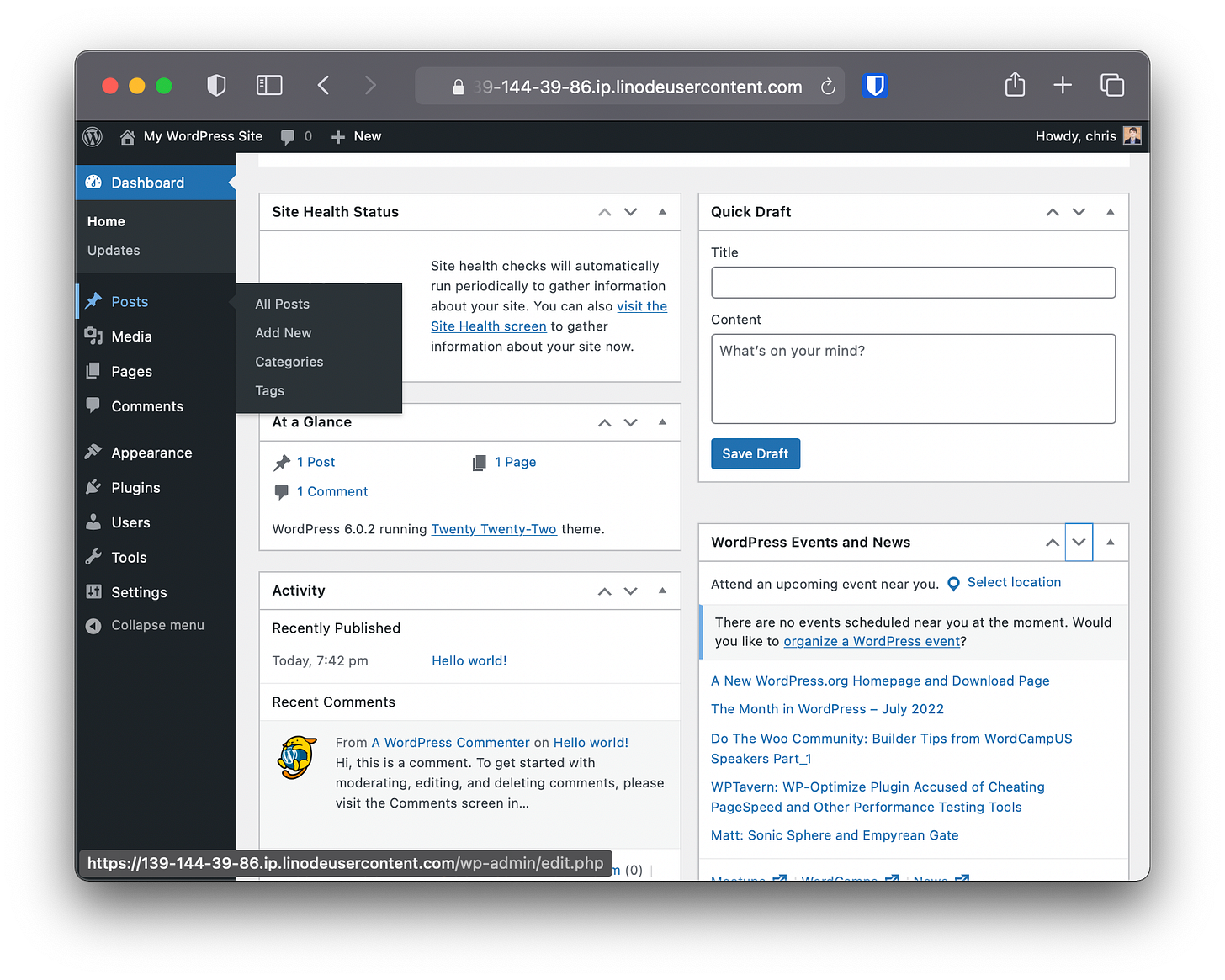
Task: Click A WordPress Commenter link
Action: 450,743
